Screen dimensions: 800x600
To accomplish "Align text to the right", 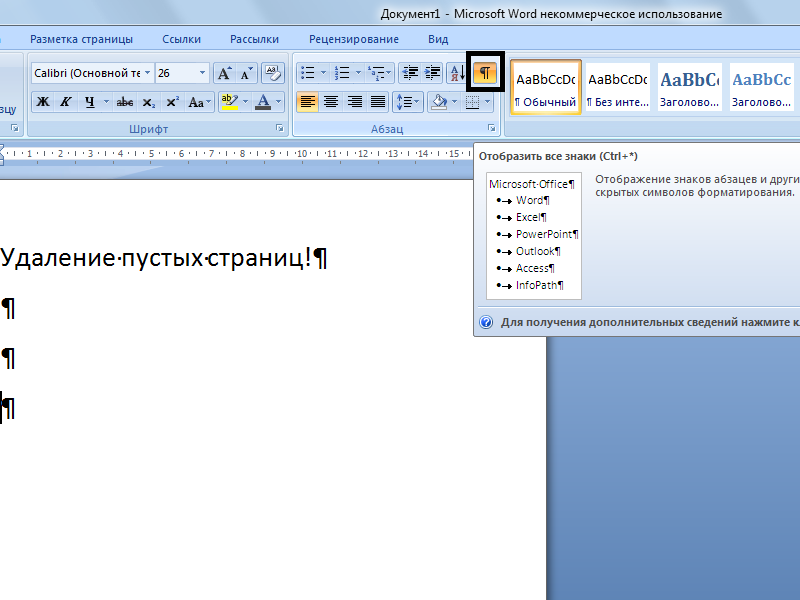I will [x=355, y=102].
